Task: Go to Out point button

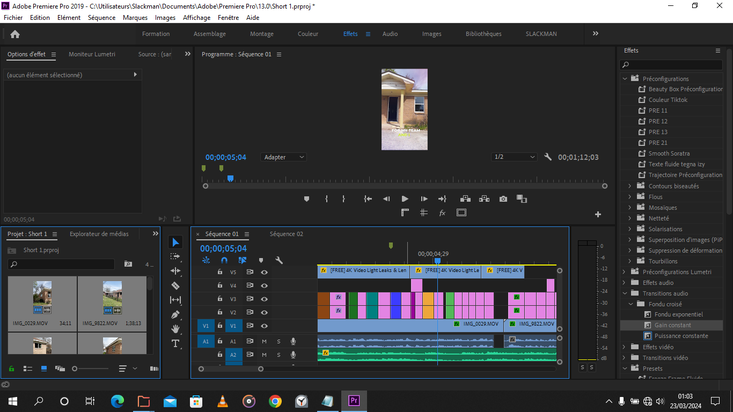Action: 442,199
